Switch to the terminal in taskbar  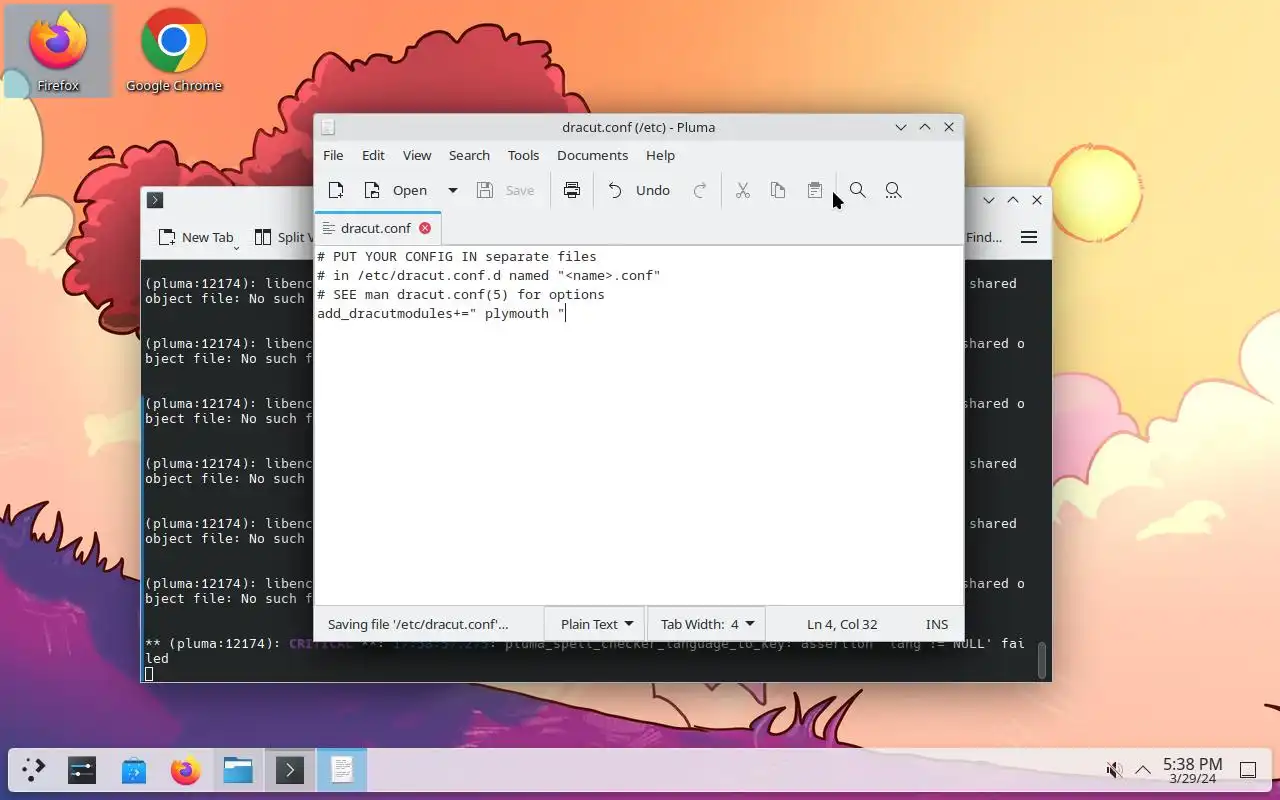click(x=290, y=770)
